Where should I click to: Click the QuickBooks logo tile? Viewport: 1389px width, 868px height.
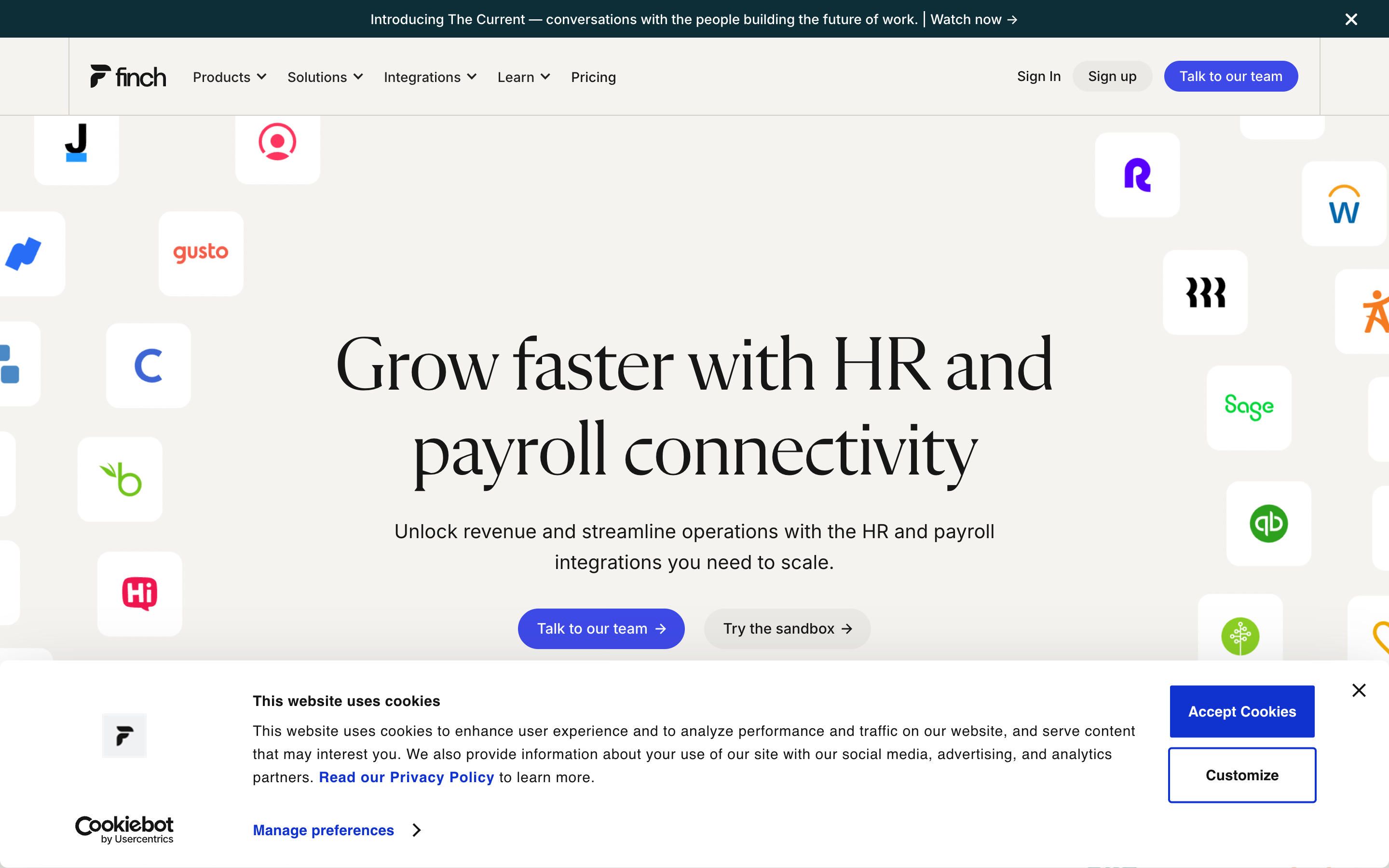click(1268, 523)
